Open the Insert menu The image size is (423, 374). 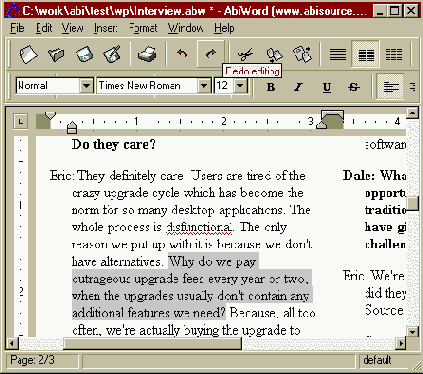tap(106, 28)
